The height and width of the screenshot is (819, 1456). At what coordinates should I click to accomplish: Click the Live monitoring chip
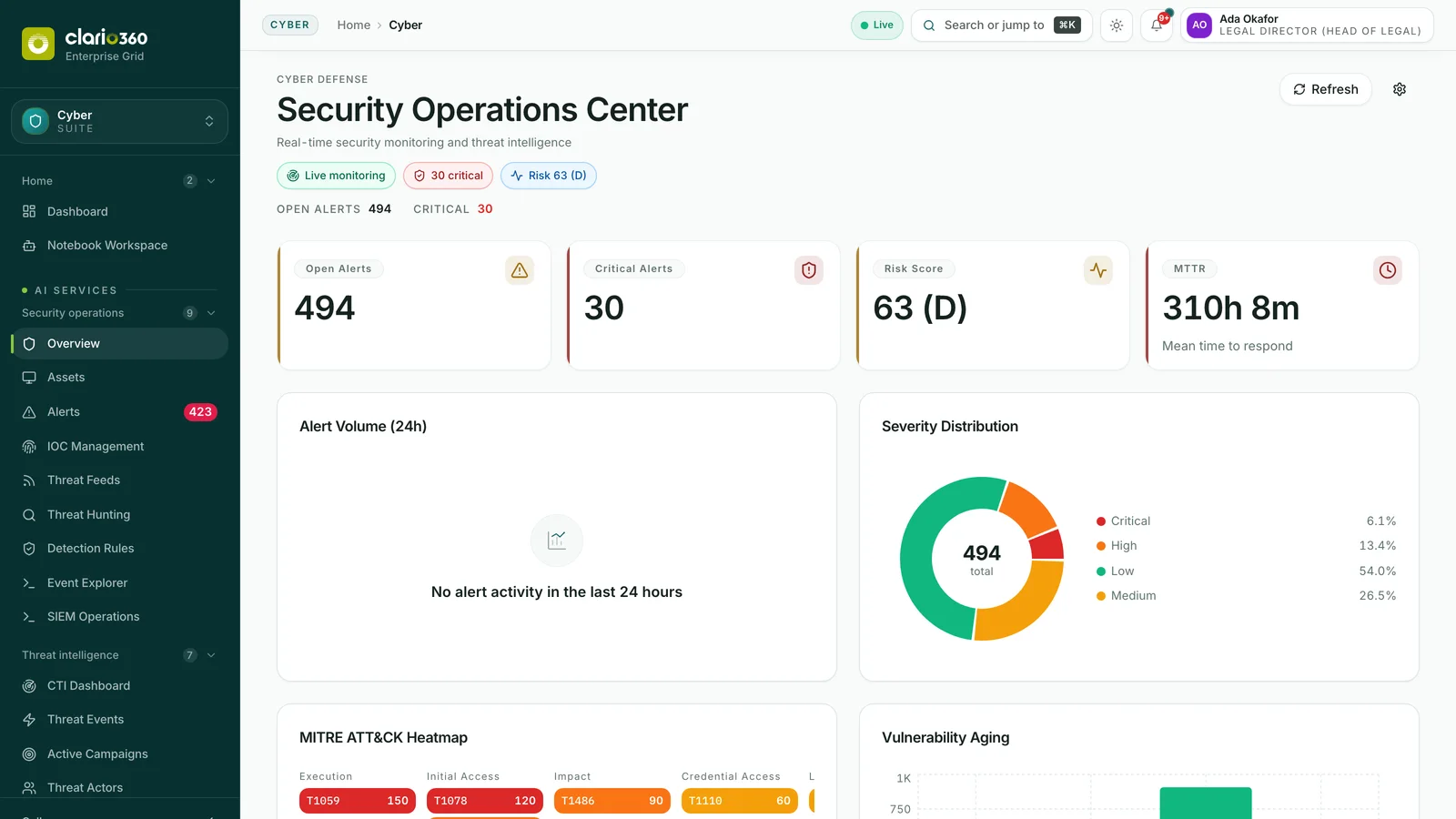(336, 176)
